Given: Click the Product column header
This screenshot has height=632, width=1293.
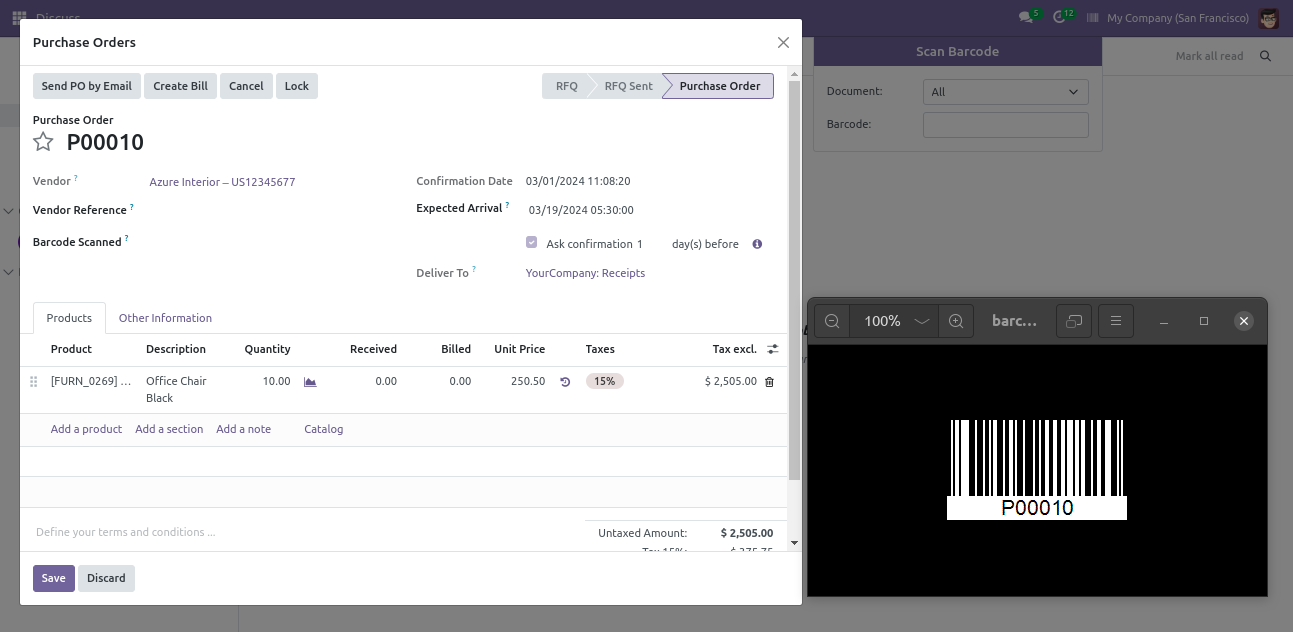Looking at the screenshot, I should click(71, 349).
